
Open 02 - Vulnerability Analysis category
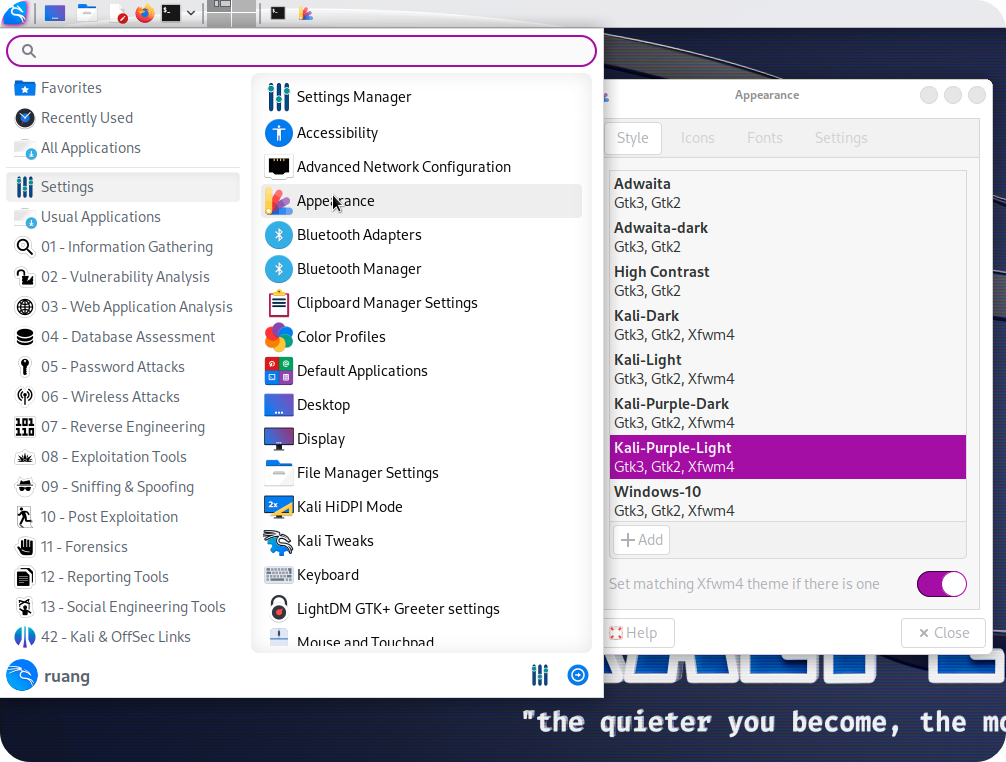[123, 277]
